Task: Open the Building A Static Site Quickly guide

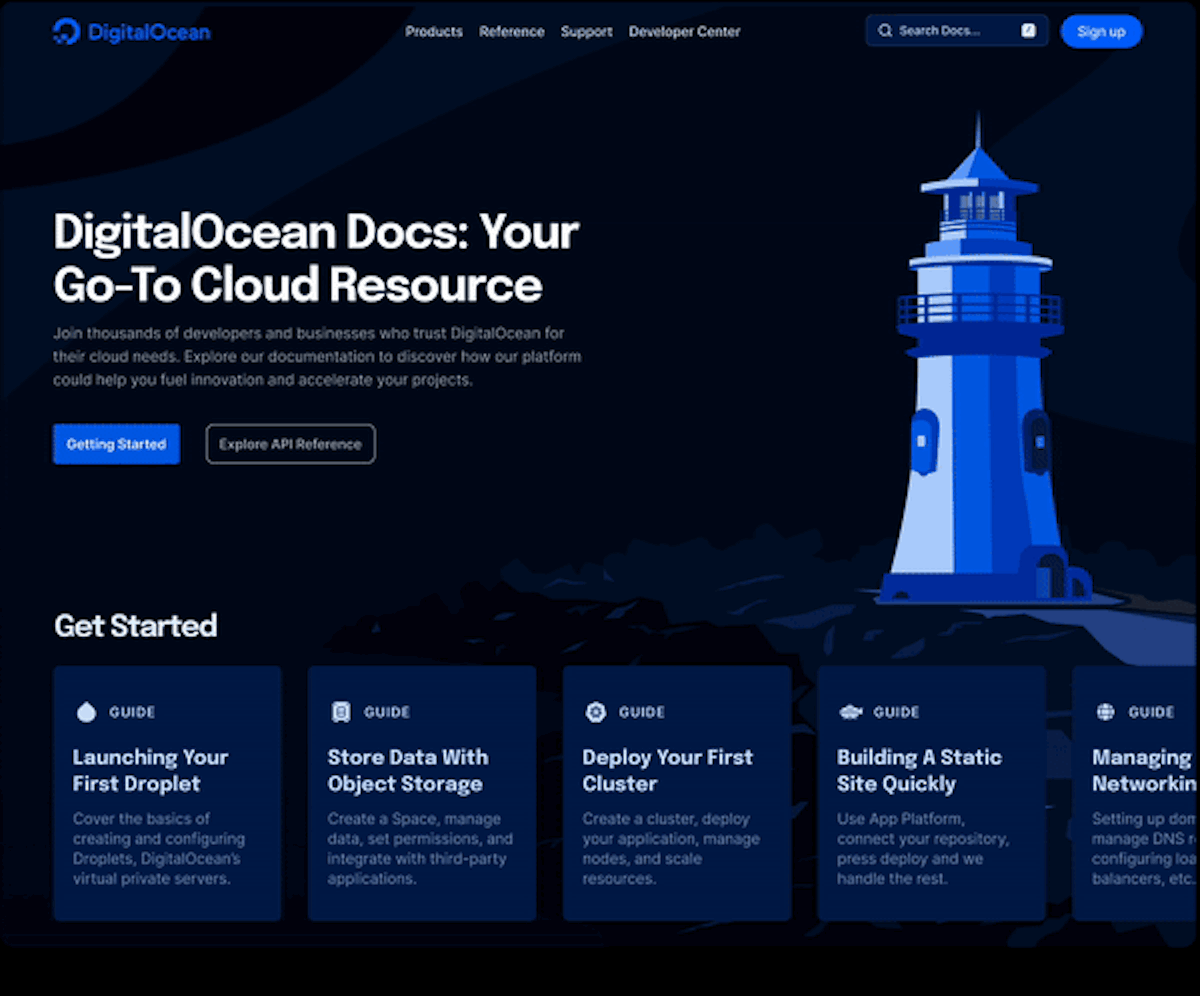Action: tap(932, 793)
